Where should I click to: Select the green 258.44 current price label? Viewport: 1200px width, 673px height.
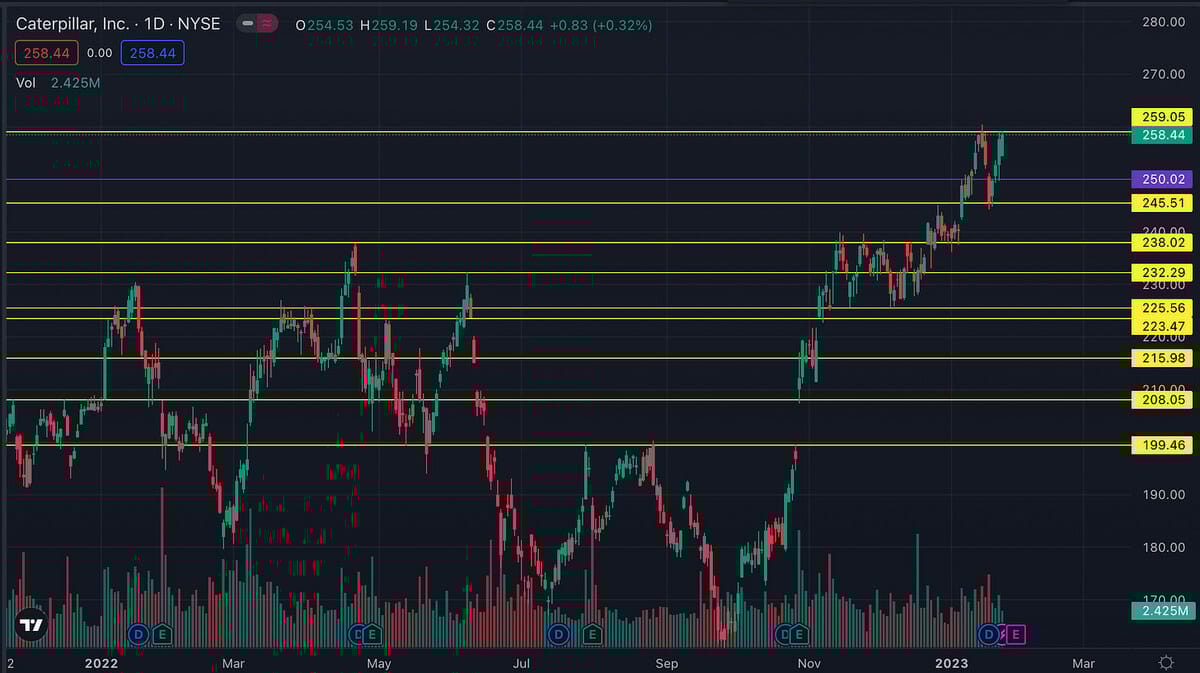coord(1161,135)
